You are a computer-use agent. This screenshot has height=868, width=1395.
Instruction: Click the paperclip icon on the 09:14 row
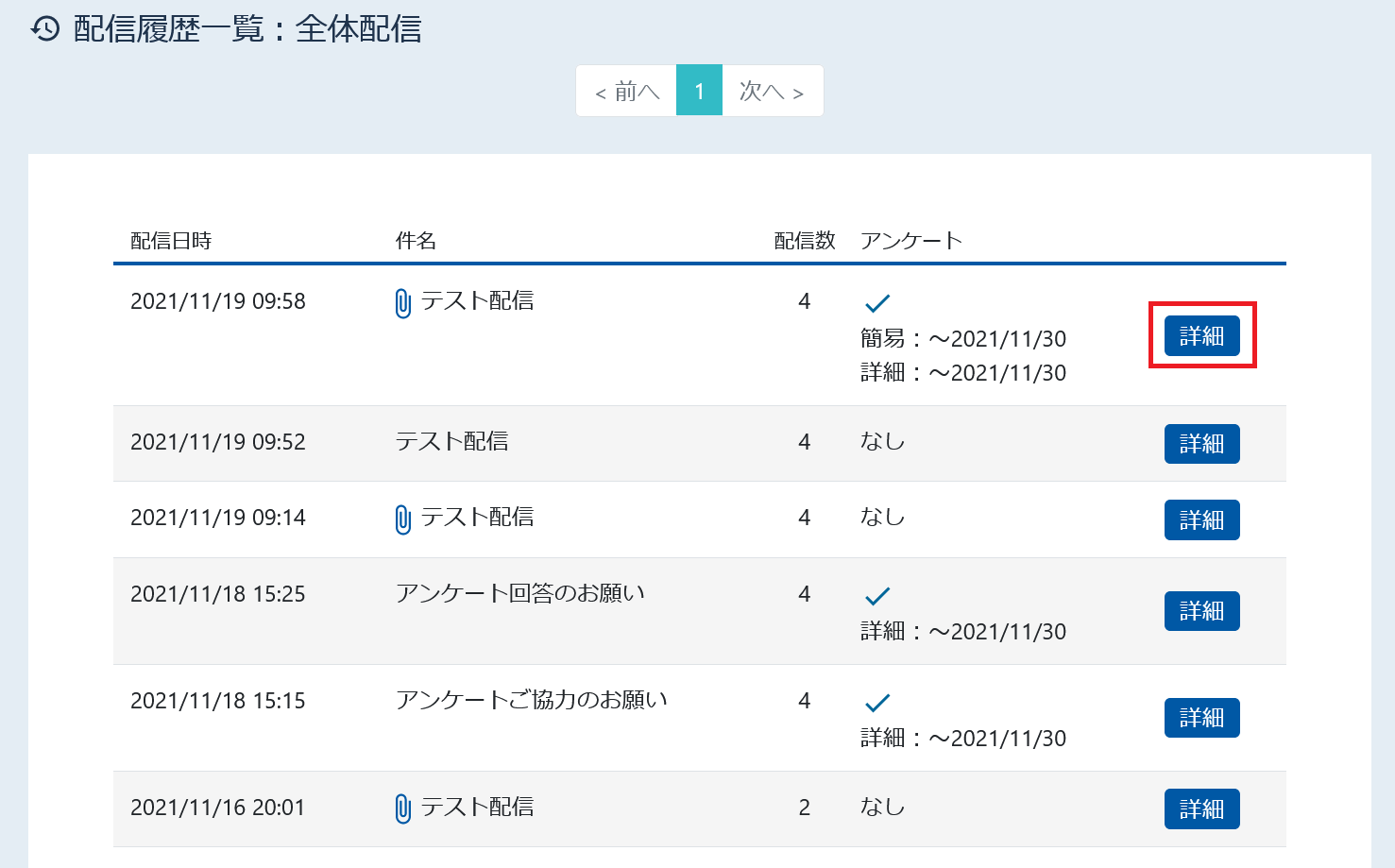pyautogui.click(x=403, y=519)
